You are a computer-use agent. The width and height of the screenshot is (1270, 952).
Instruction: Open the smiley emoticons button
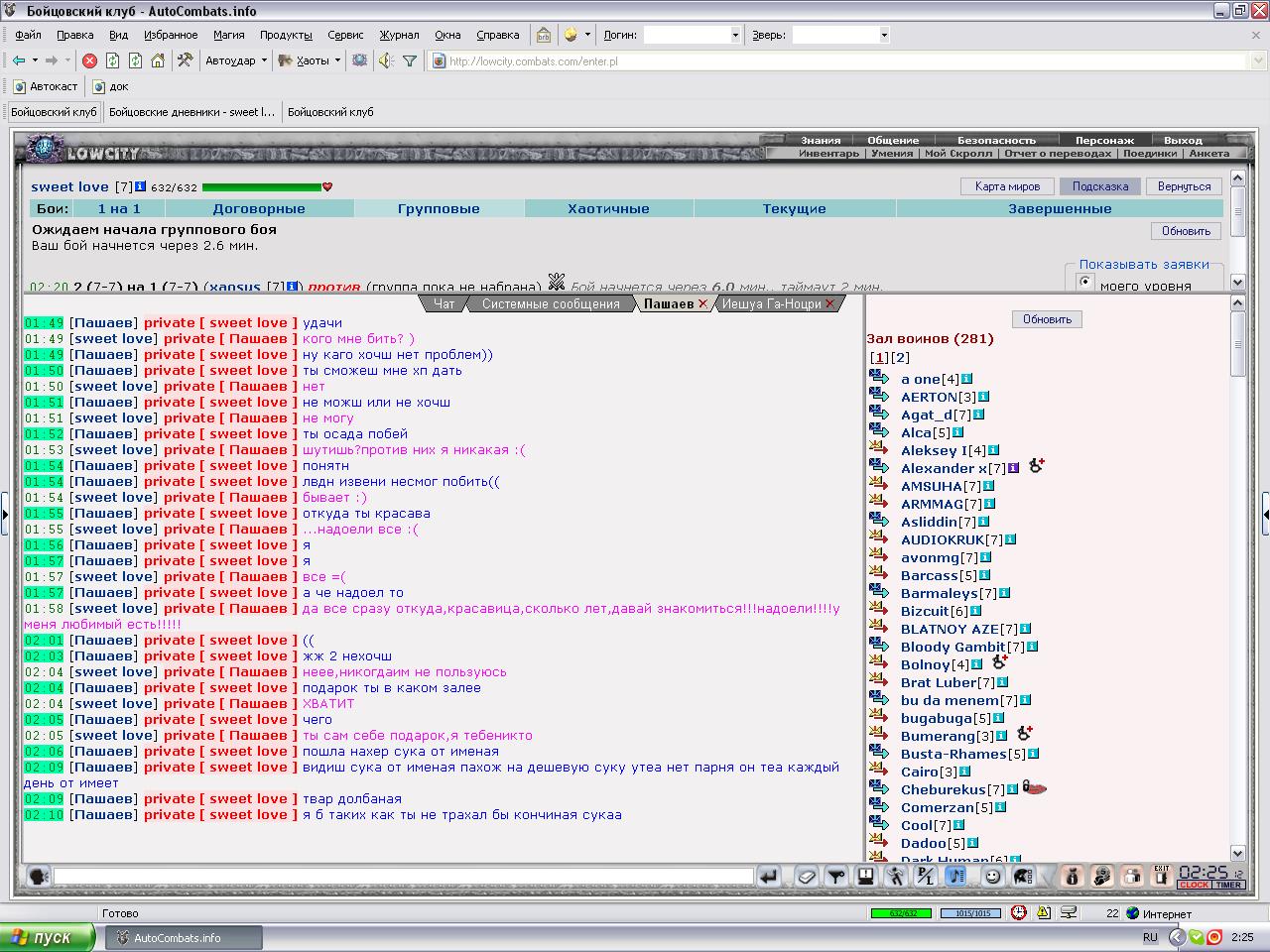pos(992,876)
